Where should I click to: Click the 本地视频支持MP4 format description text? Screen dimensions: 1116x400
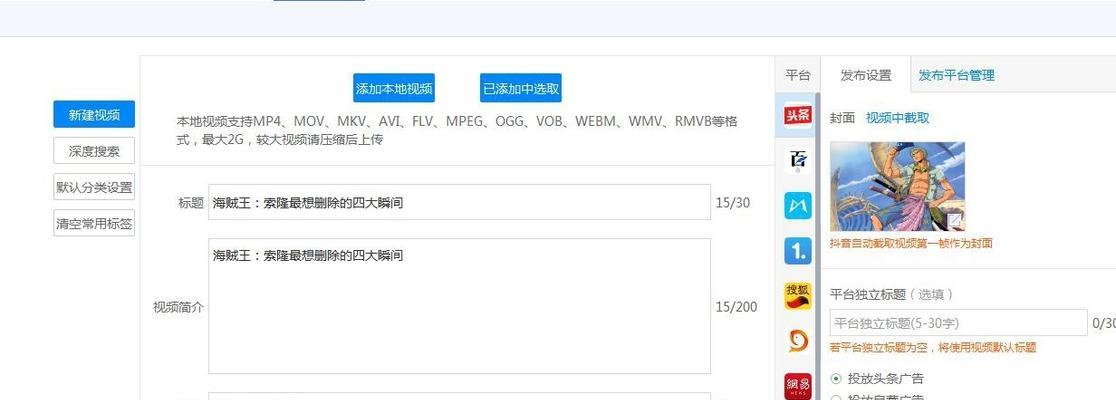[x=456, y=130]
